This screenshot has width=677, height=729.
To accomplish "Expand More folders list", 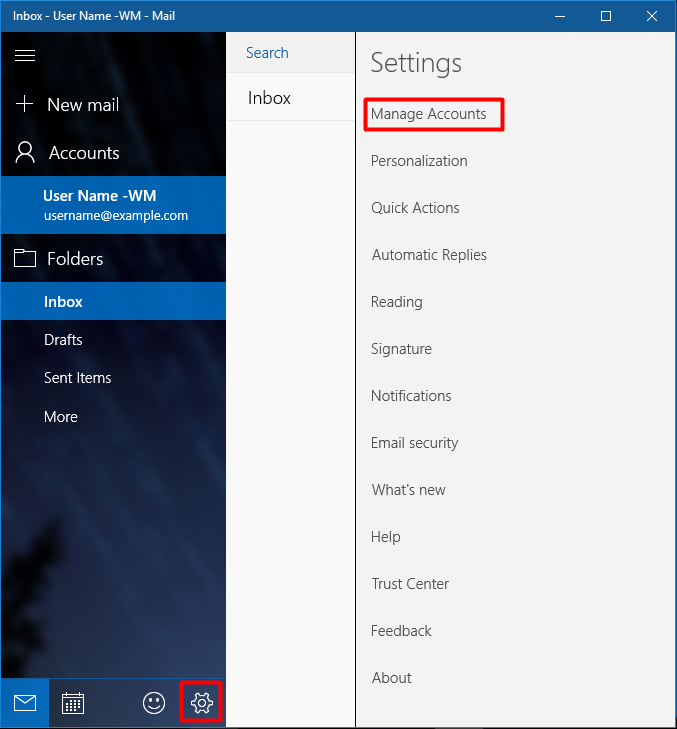I will tap(61, 417).
